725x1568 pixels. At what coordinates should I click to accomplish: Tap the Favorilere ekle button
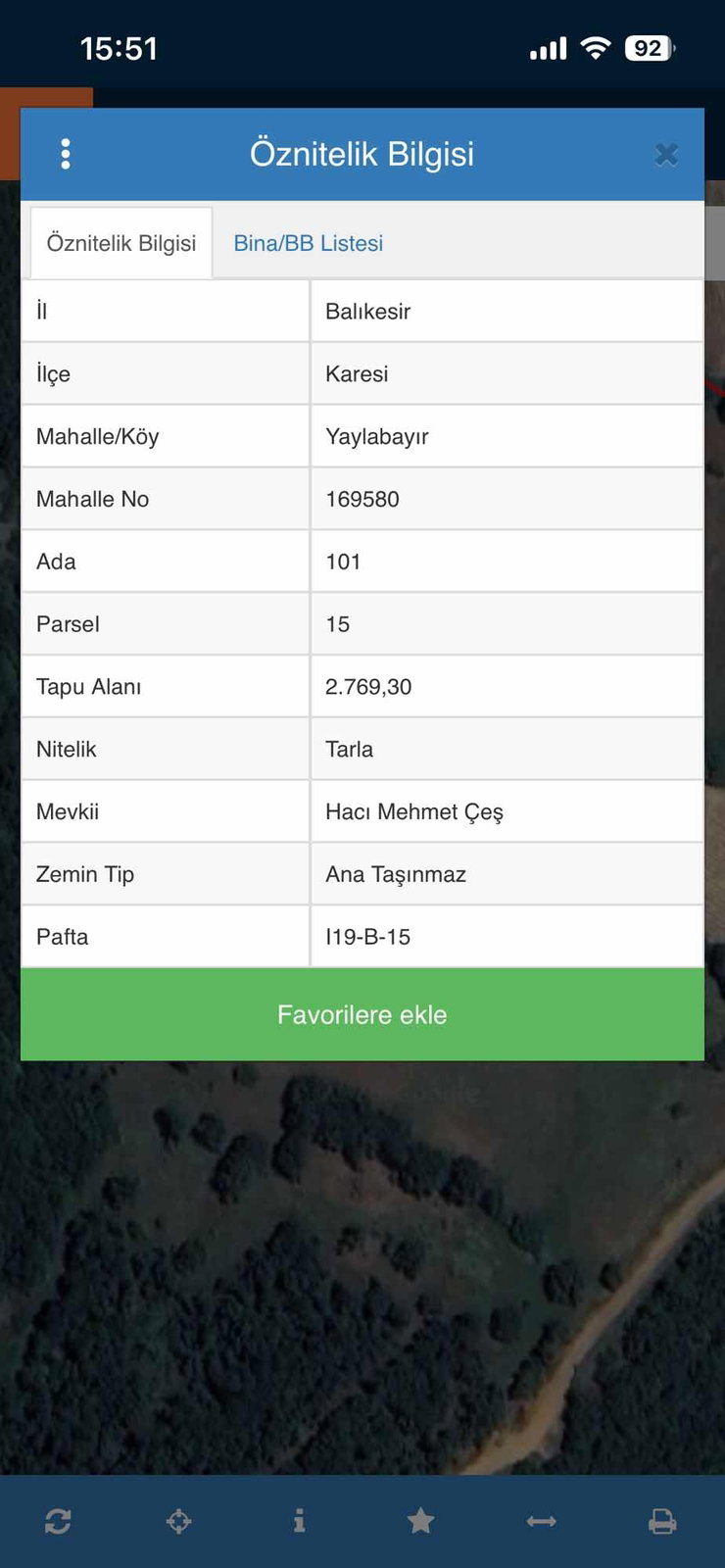pos(362,1014)
